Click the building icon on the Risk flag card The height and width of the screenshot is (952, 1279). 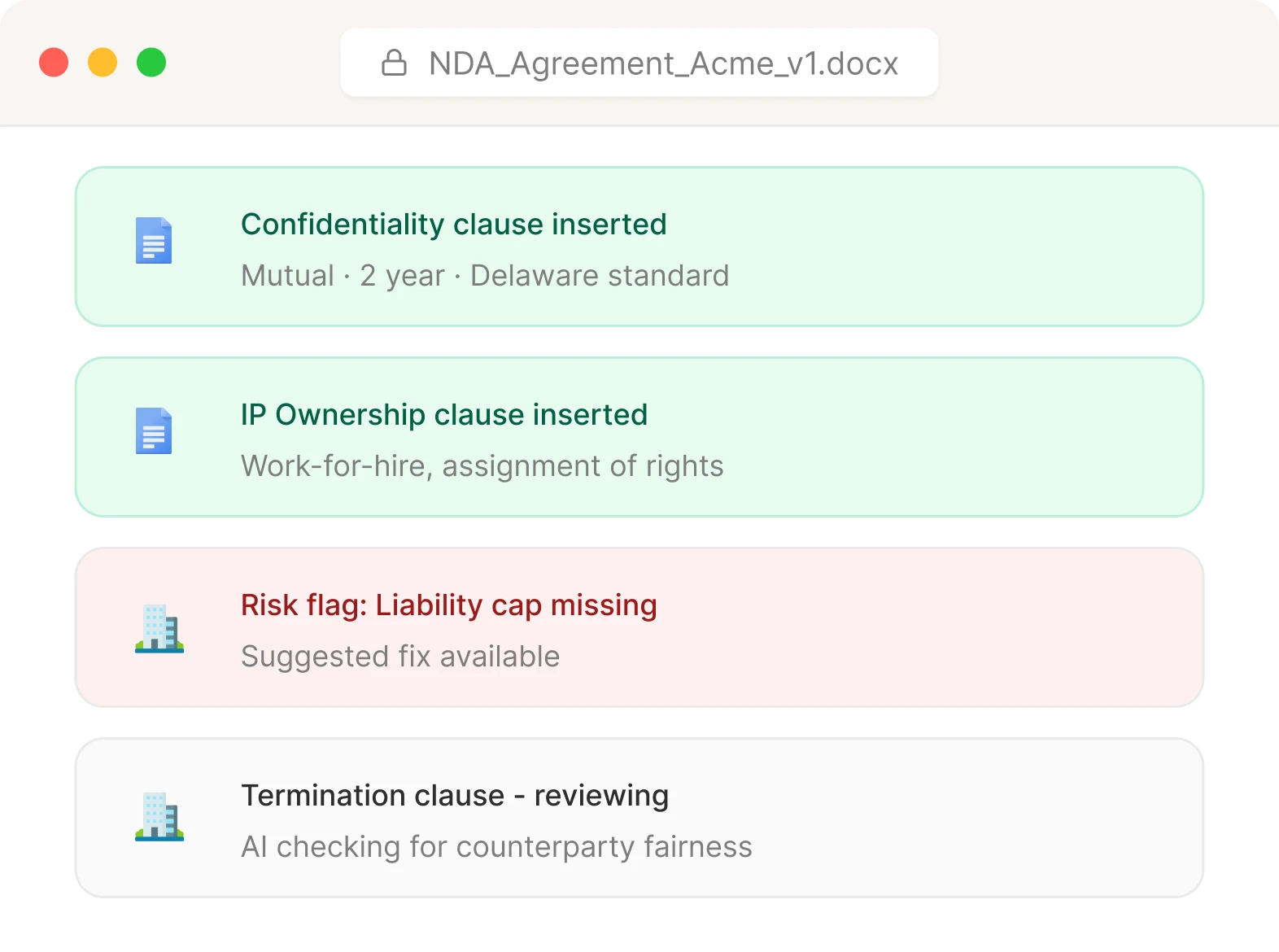pyautogui.click(x=159, y=627)
